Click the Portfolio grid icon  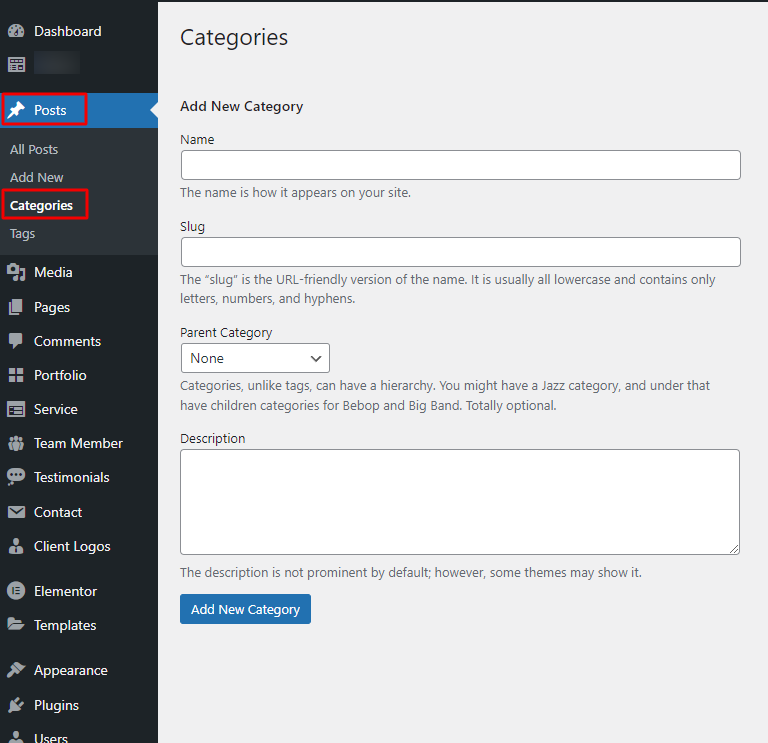point(16,375)
